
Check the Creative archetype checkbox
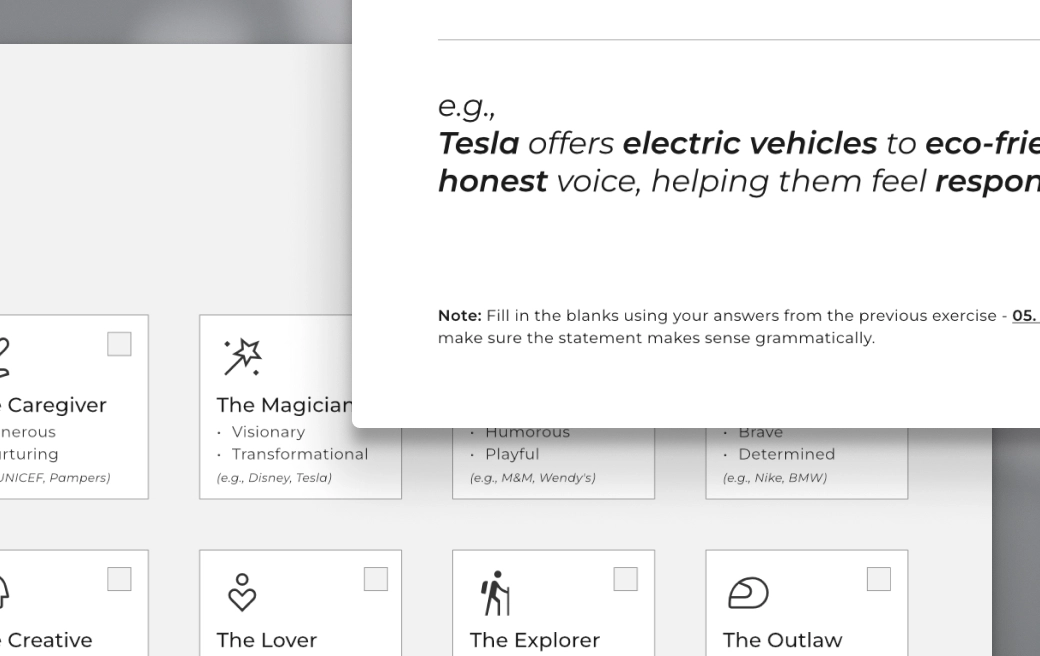[x=119, y=579]
